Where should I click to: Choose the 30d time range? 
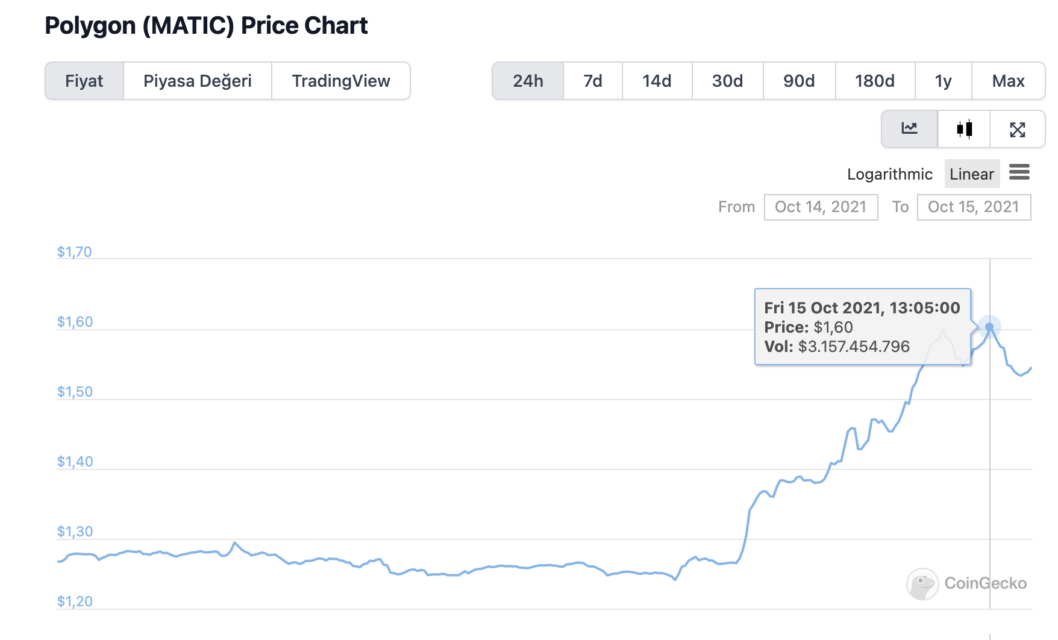coord(727,81)
